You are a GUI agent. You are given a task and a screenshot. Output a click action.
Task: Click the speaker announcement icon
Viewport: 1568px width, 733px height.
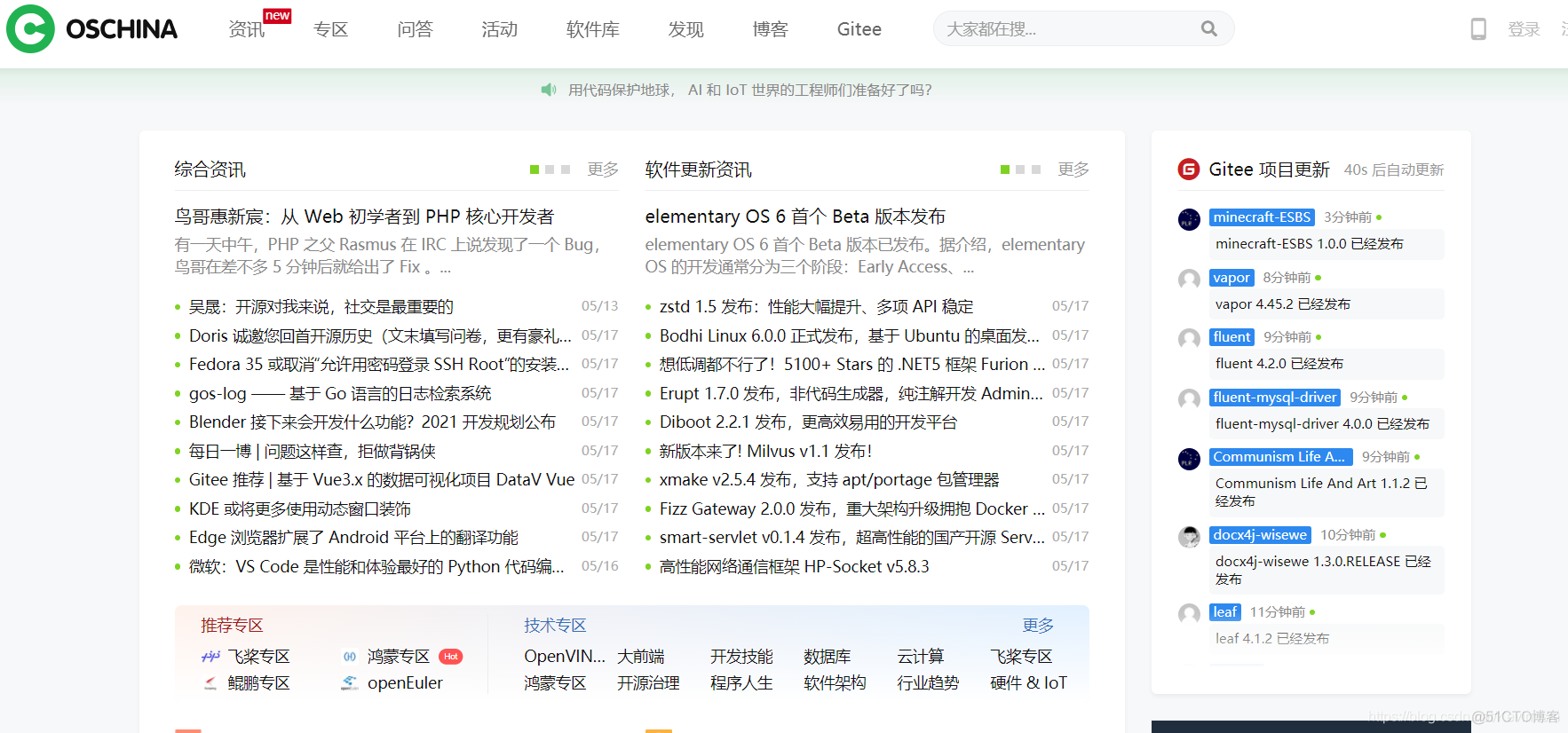(x=549, y=90)
